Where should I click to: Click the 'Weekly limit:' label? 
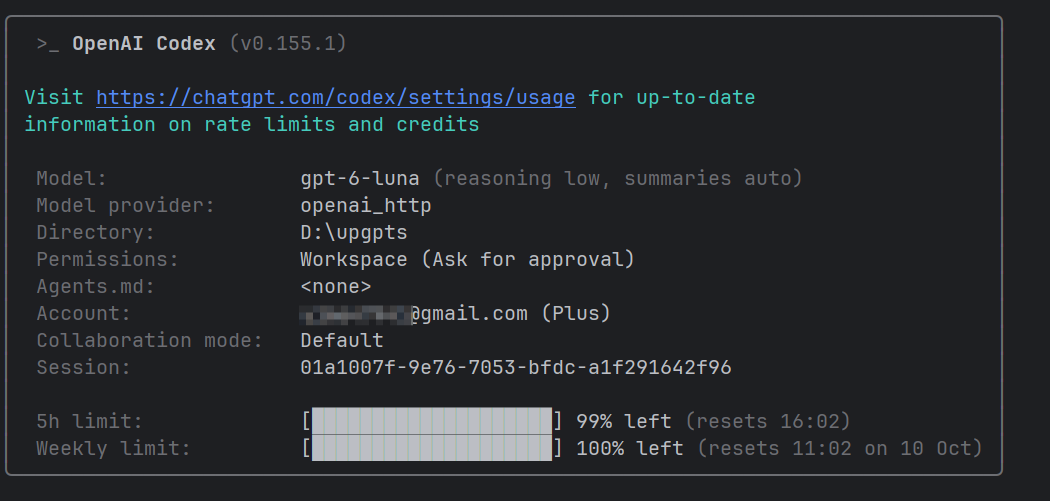pyautogui.click(x=113, y=448)
